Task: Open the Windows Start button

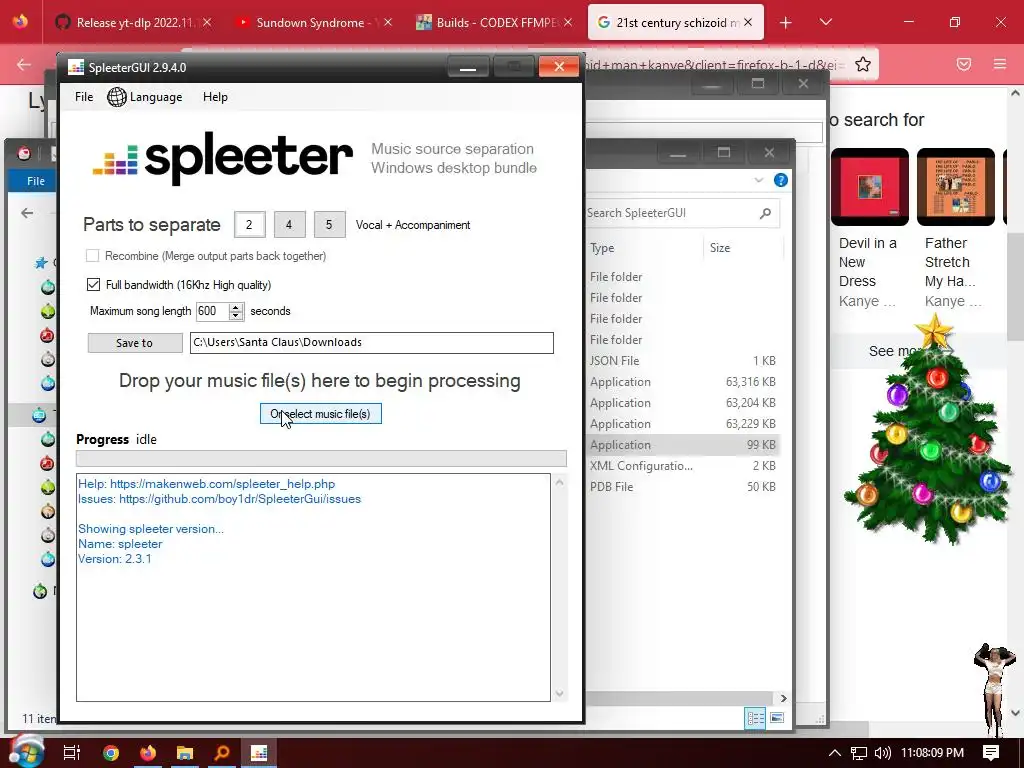Action: click(27, 752)
